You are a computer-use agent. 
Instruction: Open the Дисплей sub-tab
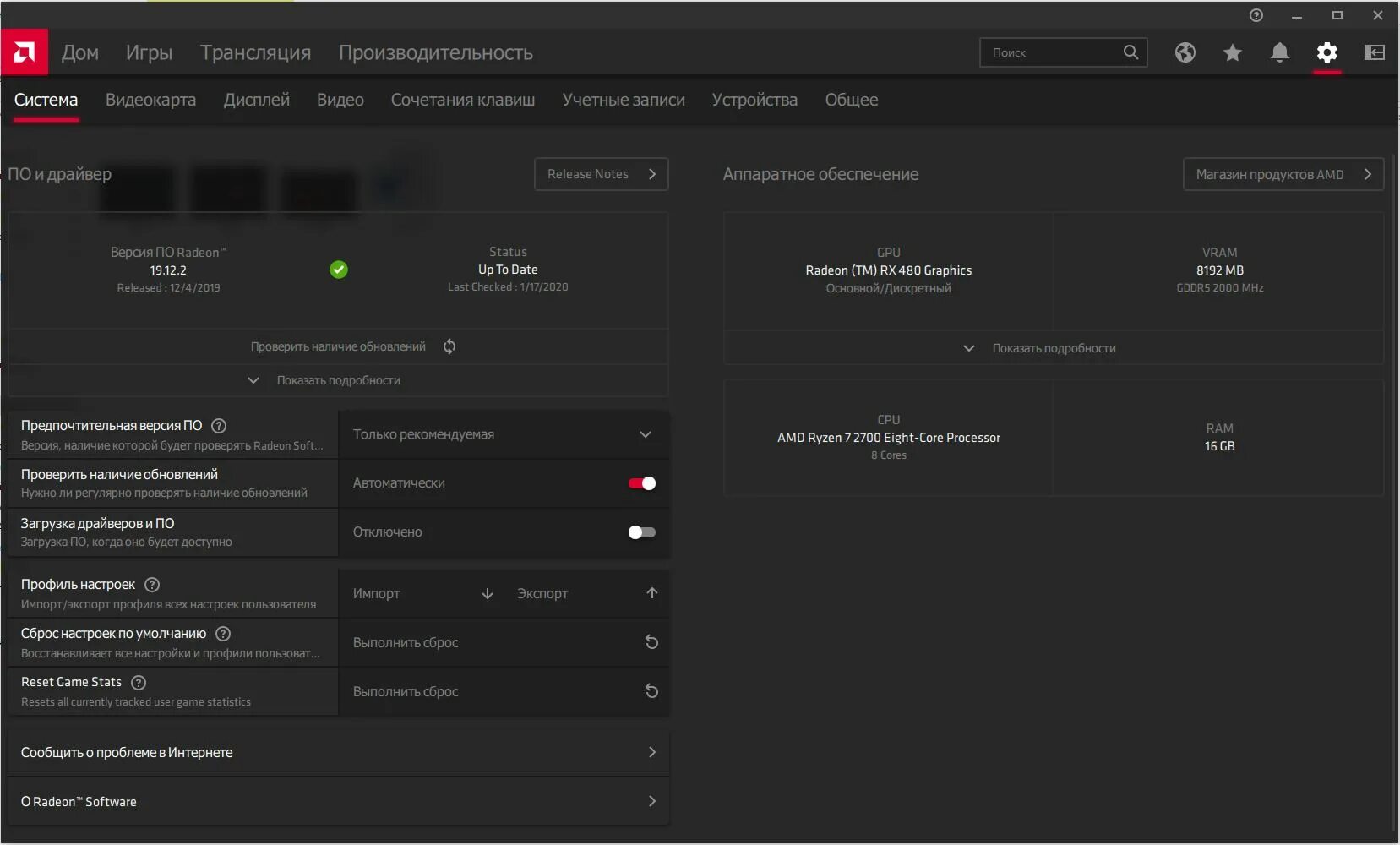[x=257, y=100]
